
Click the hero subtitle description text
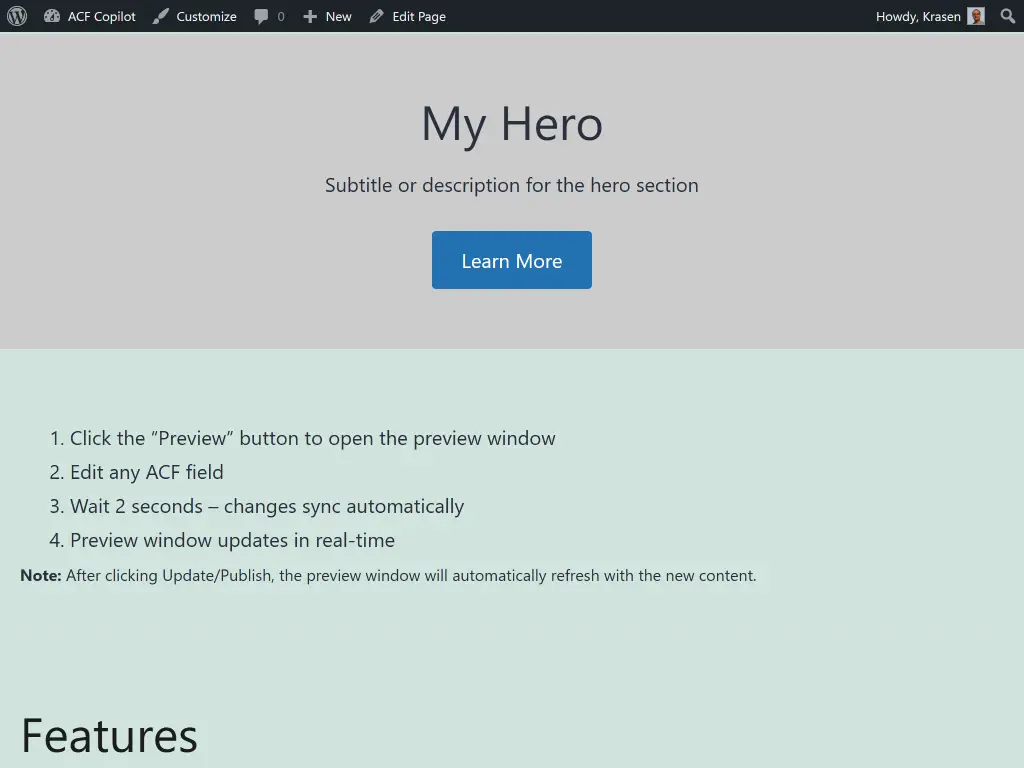(x=511, y=185)
